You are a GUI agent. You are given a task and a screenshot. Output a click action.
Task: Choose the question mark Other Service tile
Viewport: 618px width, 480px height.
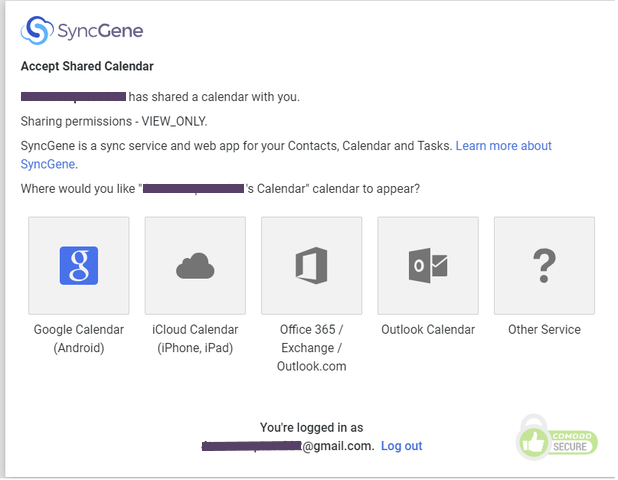pos(544,266)
